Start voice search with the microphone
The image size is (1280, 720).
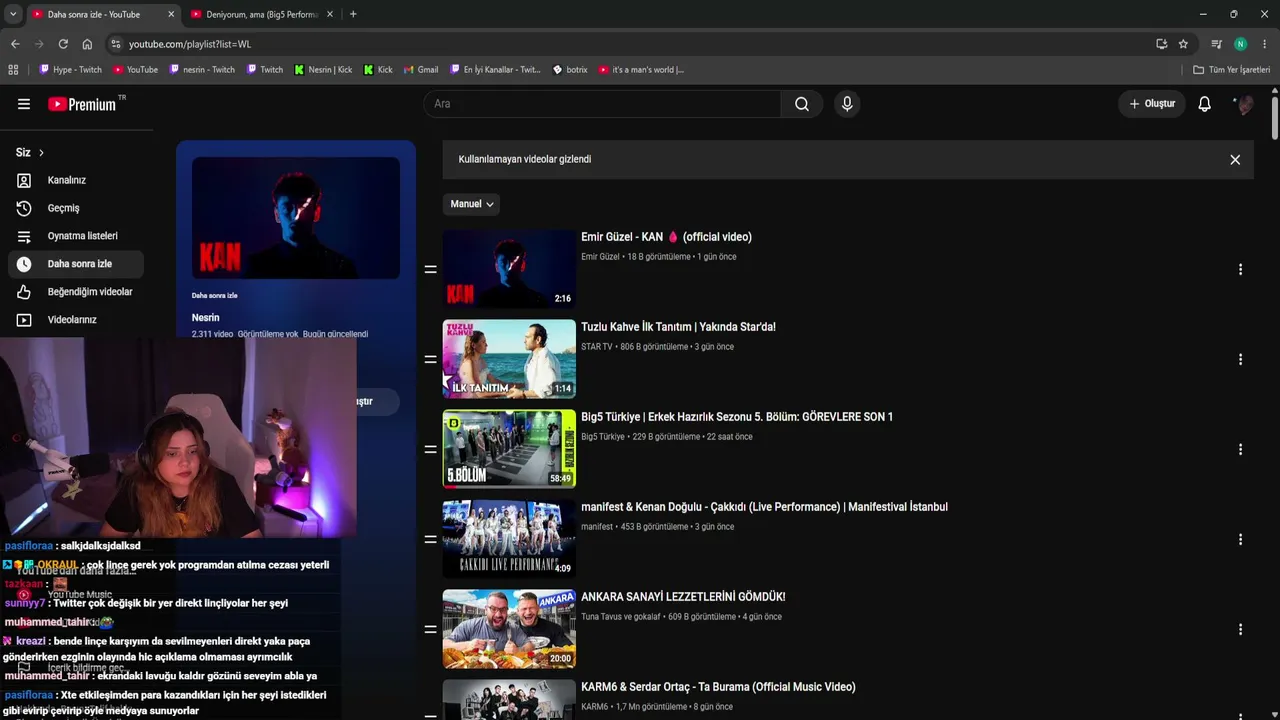click(x=847, y=104)
